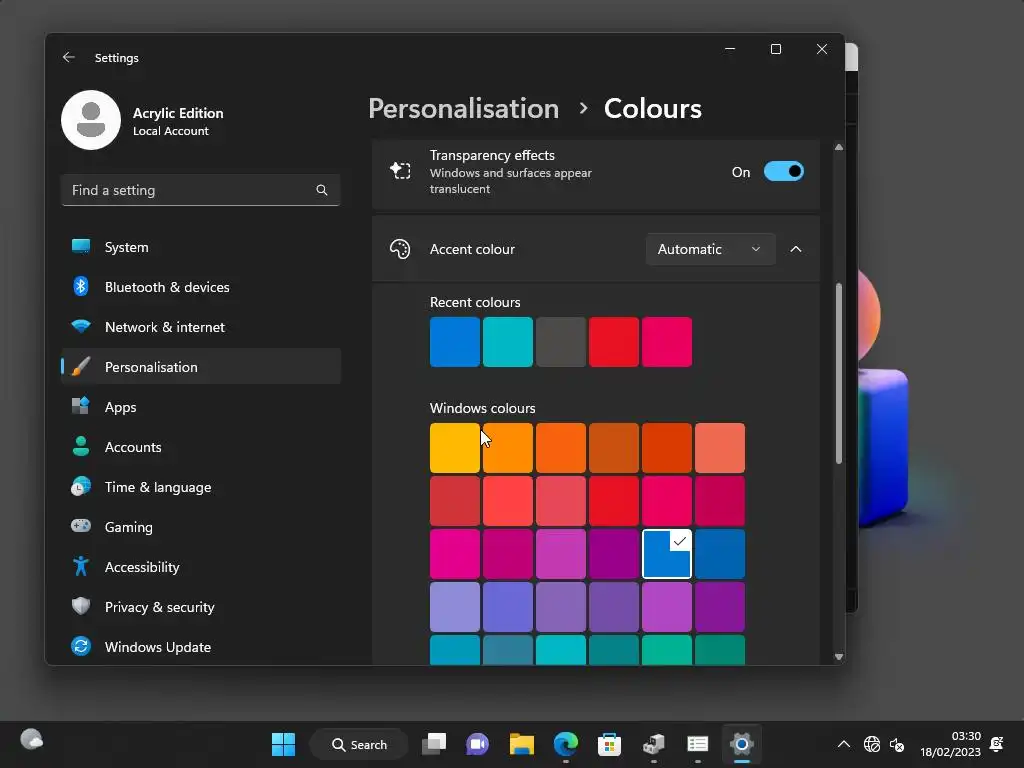Click the Settings gear on the taskbar
The image size is (1024, 768).
(x=742, y=744)
